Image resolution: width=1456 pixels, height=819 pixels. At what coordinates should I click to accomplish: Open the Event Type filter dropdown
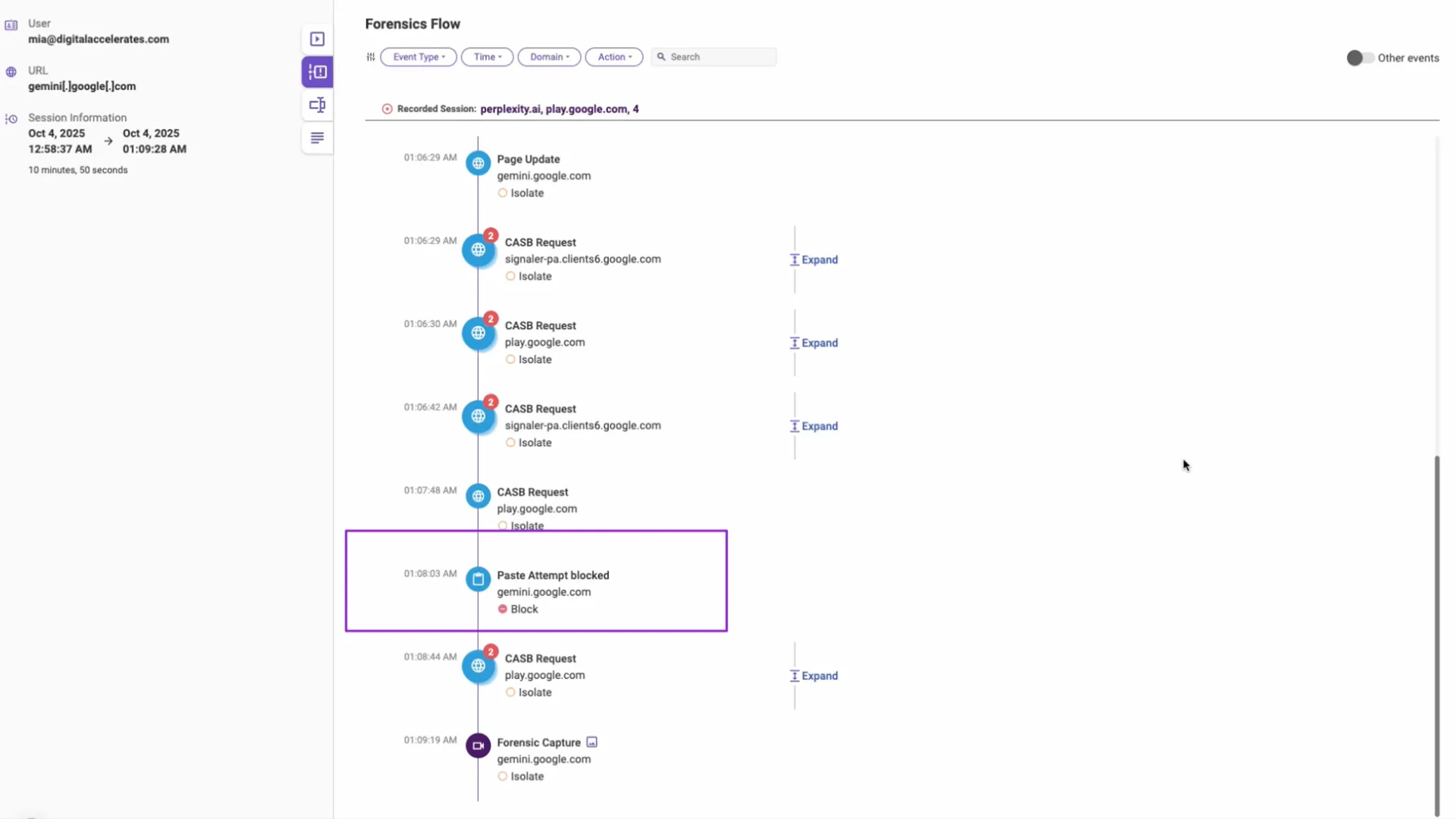tap(419, 56)
